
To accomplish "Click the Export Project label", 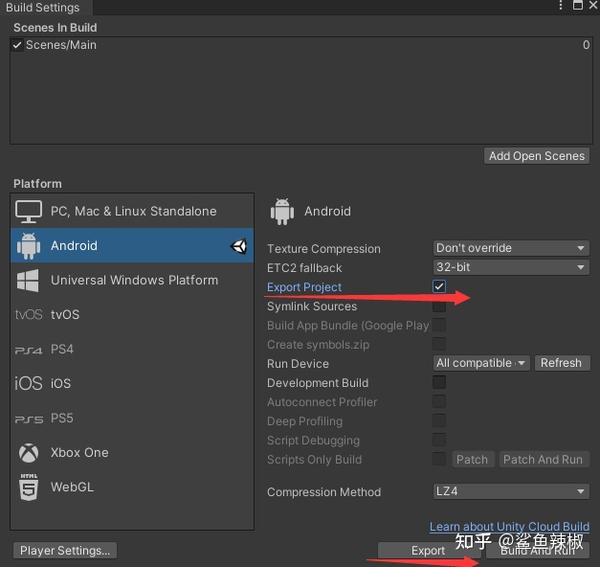I will point(304,287).
